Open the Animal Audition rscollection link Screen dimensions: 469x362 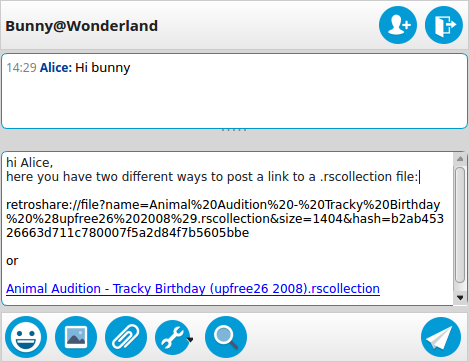click(193, 289)
